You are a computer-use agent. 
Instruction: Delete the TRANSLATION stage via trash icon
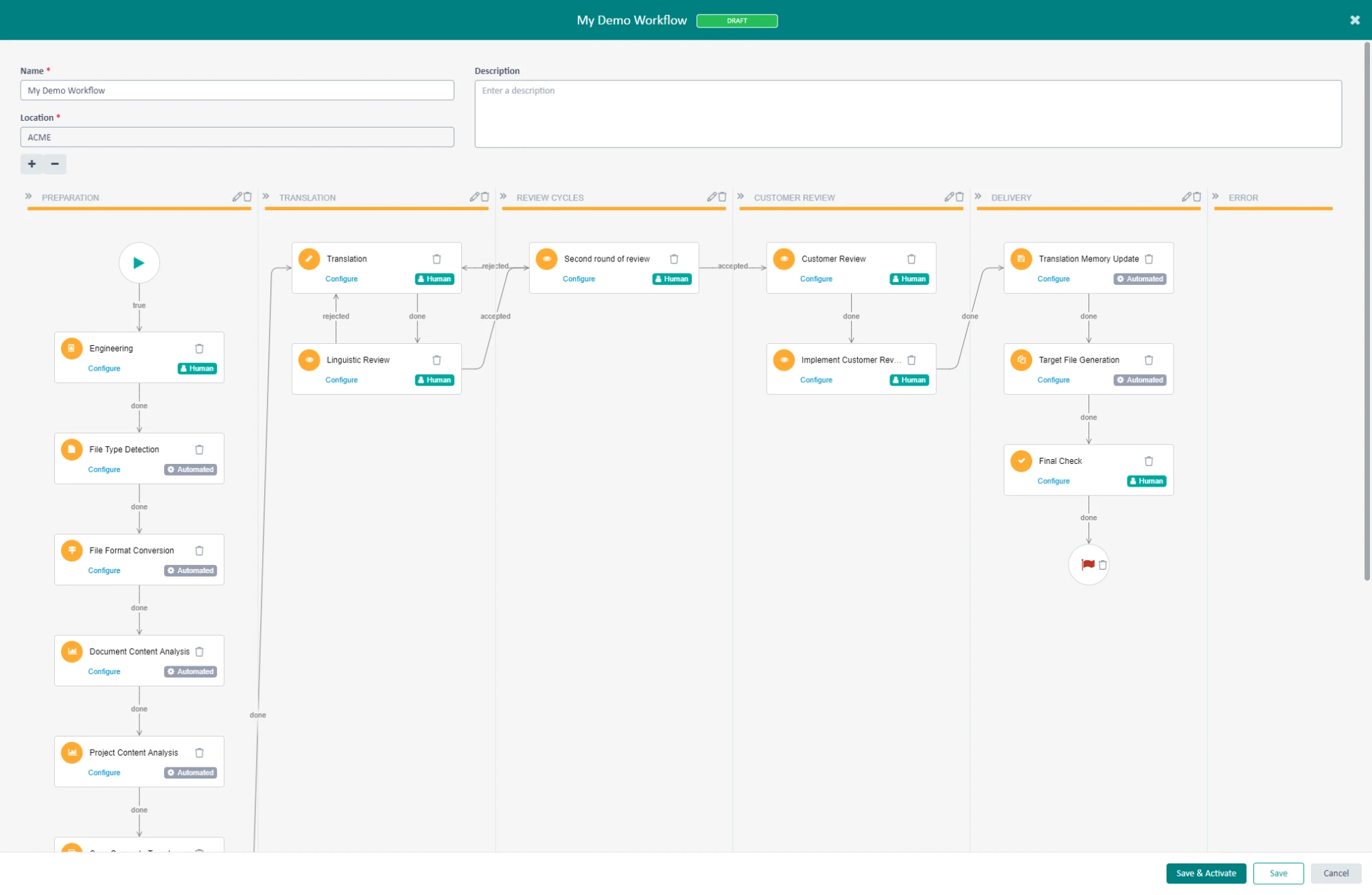point(485,197)
